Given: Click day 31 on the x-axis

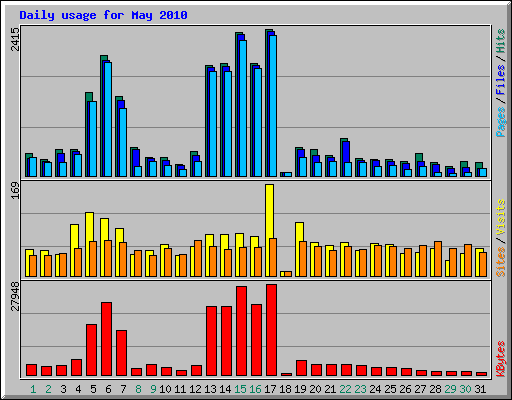Looking at the screenshot, I should pyautogui.click(x=480, y=389).
